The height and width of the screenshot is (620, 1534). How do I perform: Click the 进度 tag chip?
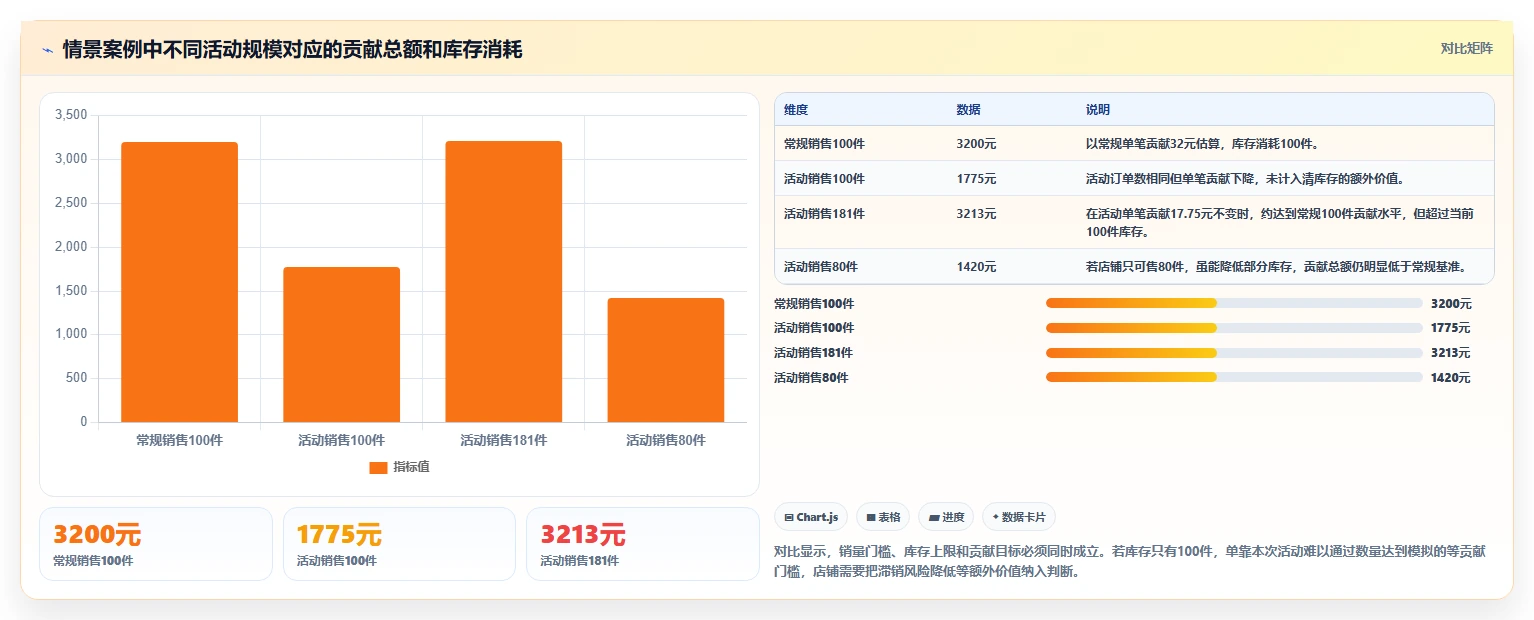[x=946, y=517]
